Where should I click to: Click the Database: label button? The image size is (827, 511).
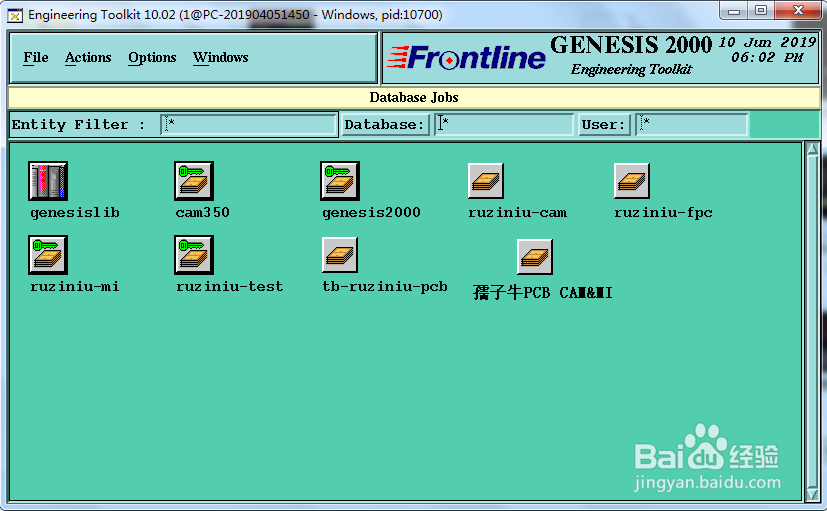pyautogui.click(x=385, y=124)
